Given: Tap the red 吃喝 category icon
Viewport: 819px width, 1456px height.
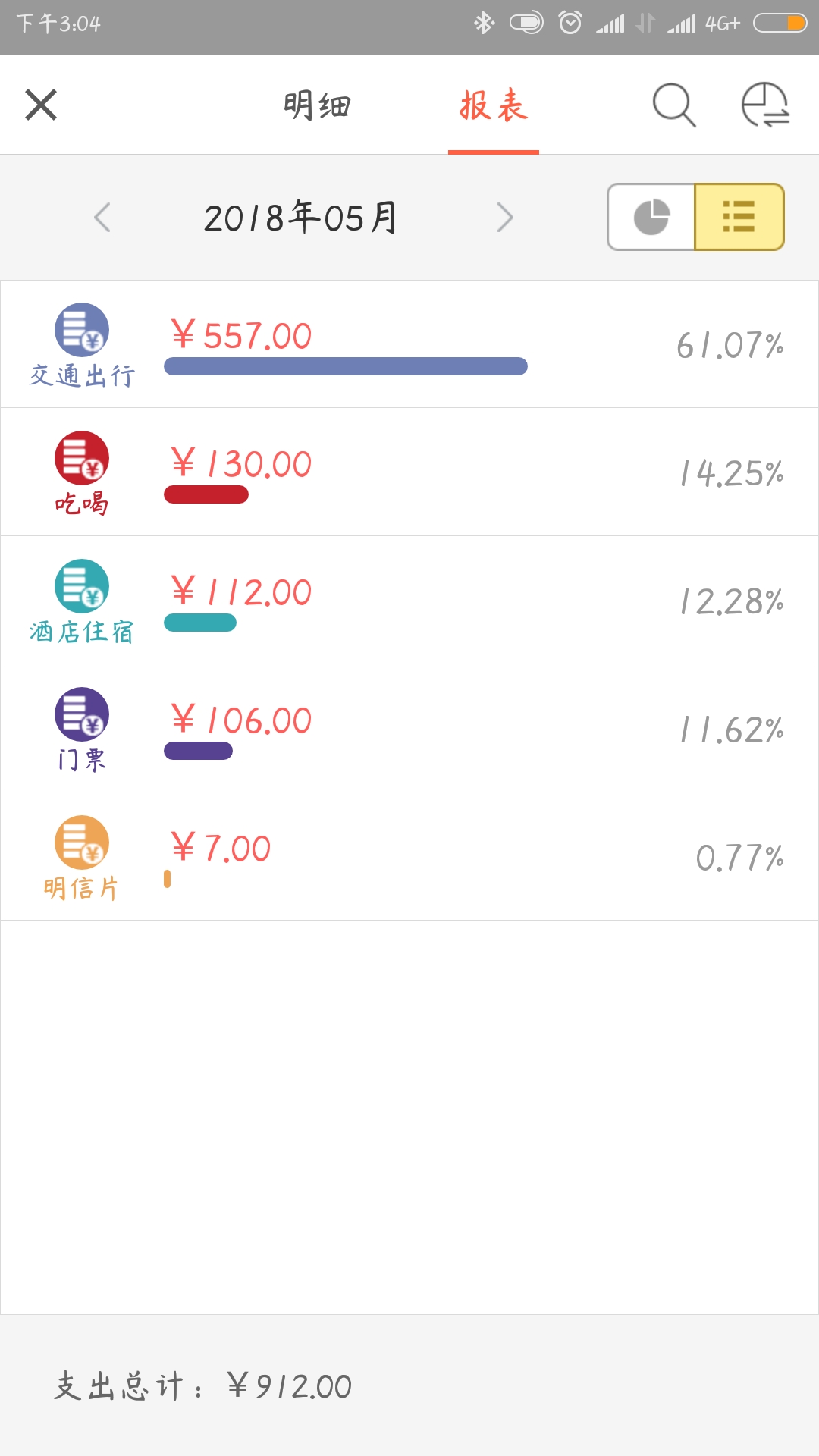Looking at the screenshot, I should pyautogui.click(x=82, y=458).
